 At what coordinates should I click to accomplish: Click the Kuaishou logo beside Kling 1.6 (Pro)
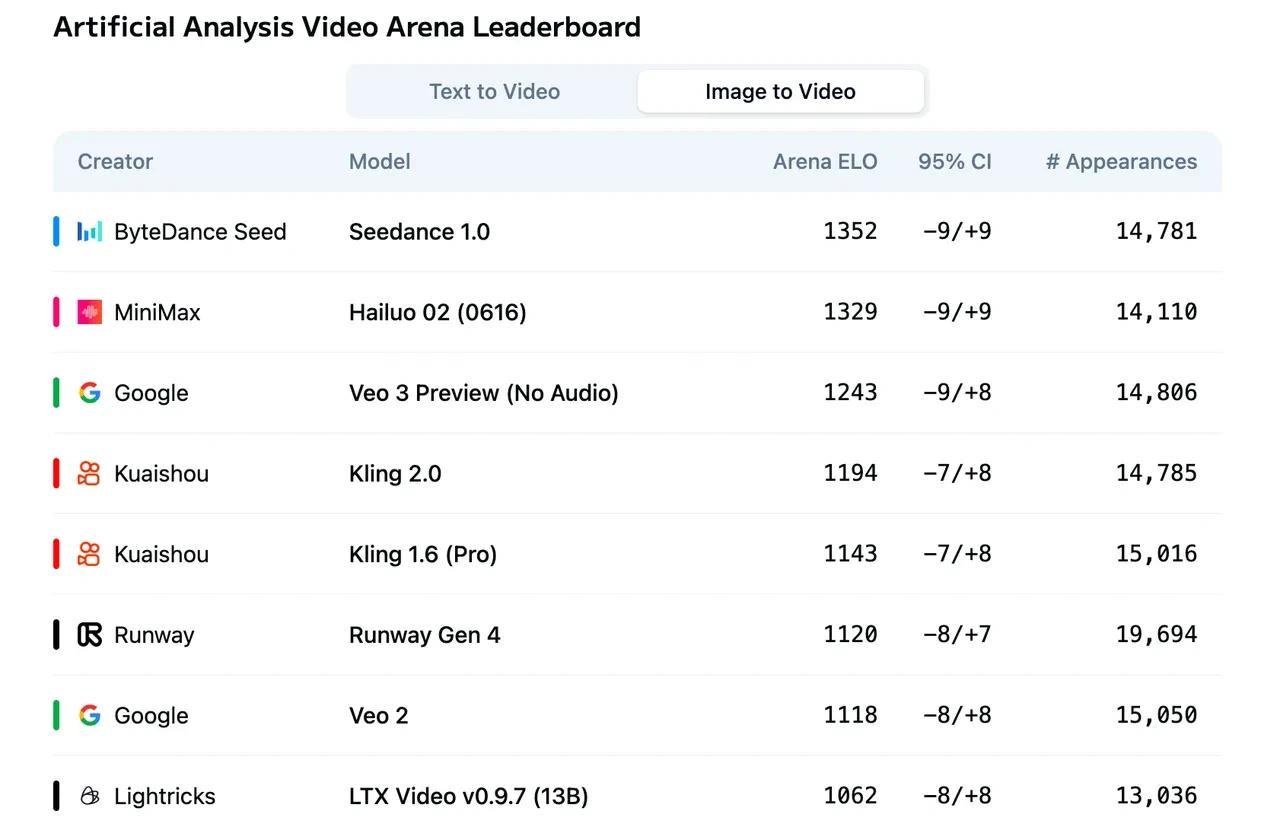[90, 554]
